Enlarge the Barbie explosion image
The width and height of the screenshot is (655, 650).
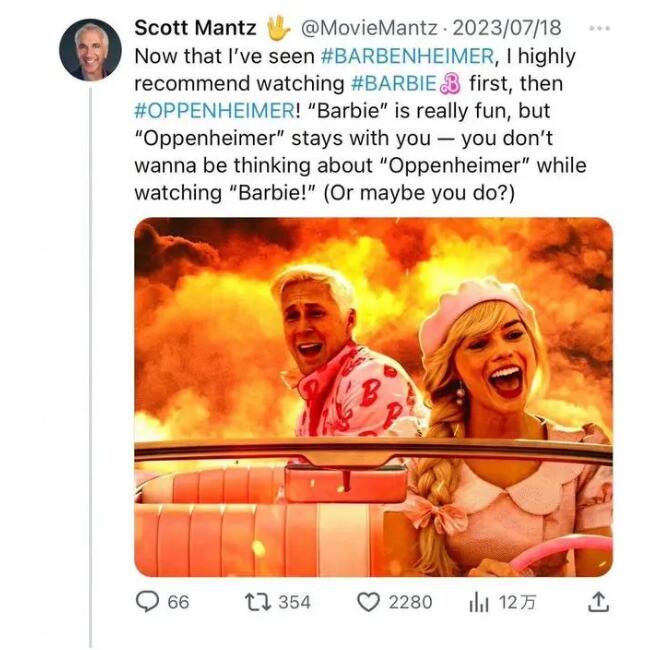pos(373,397)
